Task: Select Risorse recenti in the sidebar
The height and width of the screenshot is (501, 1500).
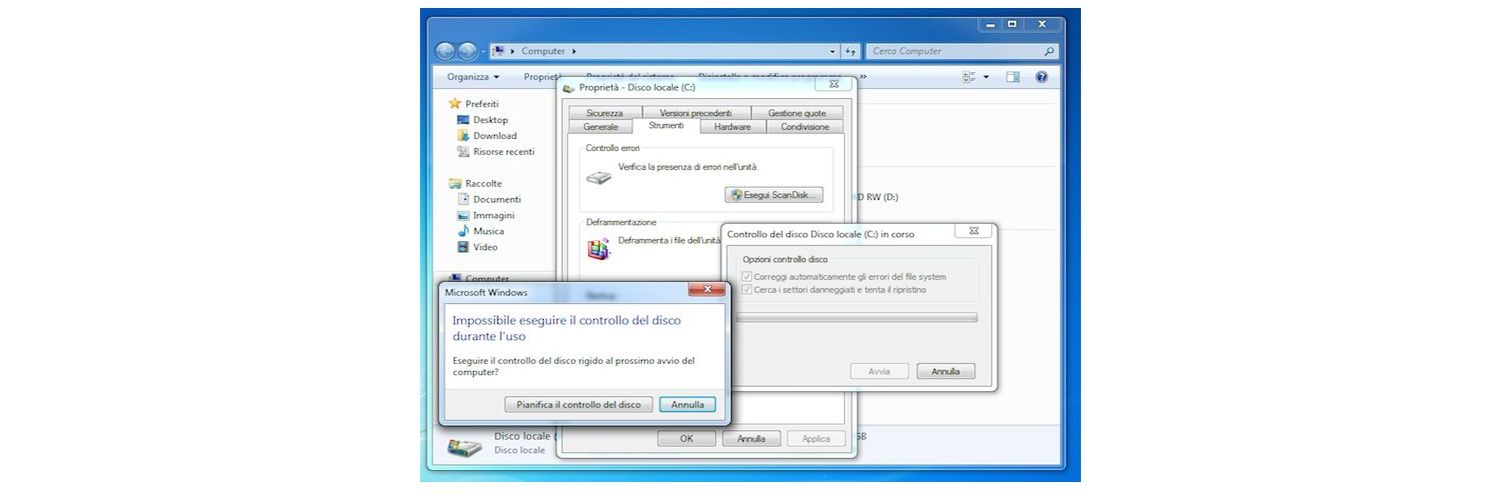Action: click(504, 152)
